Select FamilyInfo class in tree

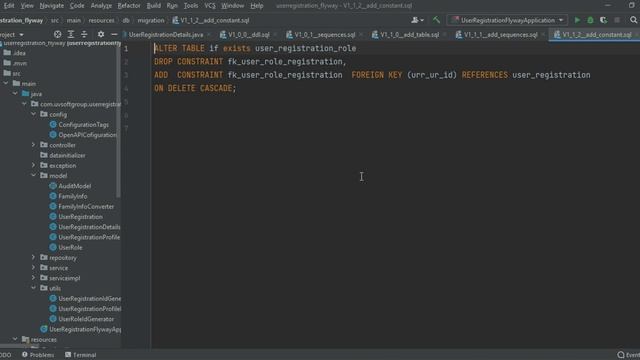(x=72, y=196)
